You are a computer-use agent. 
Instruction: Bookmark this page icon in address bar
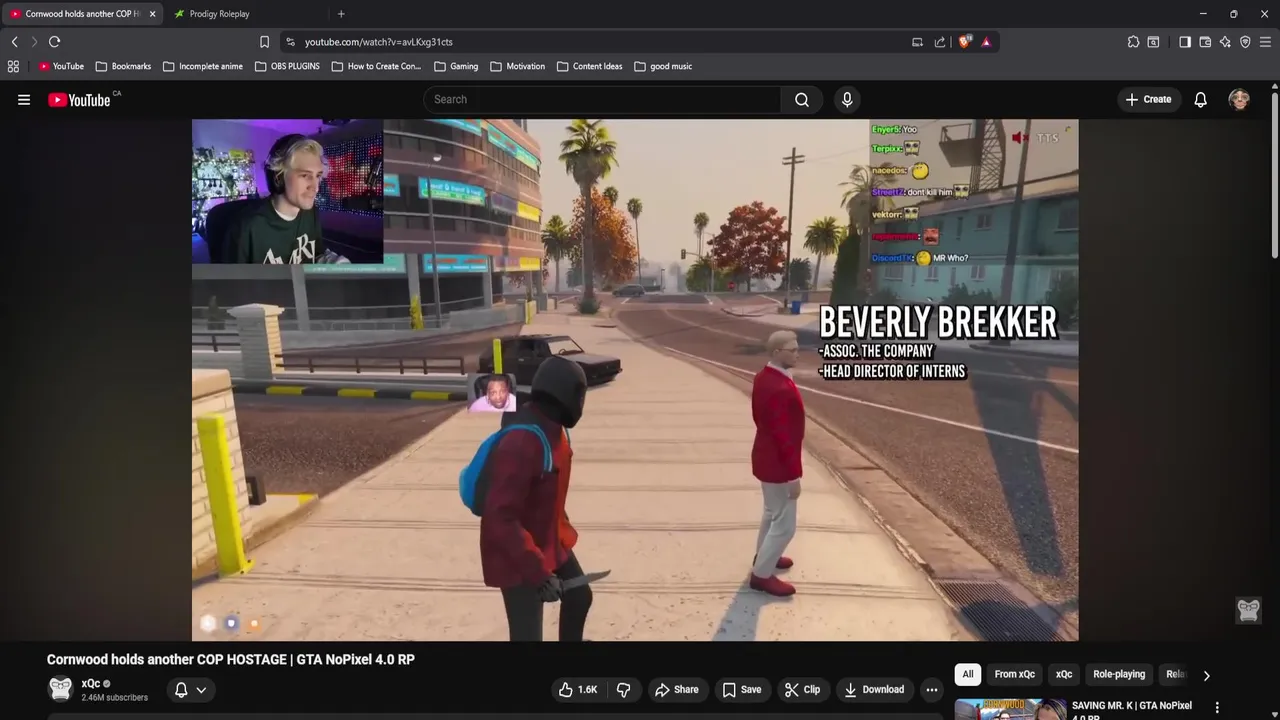[x=264, y=42]
